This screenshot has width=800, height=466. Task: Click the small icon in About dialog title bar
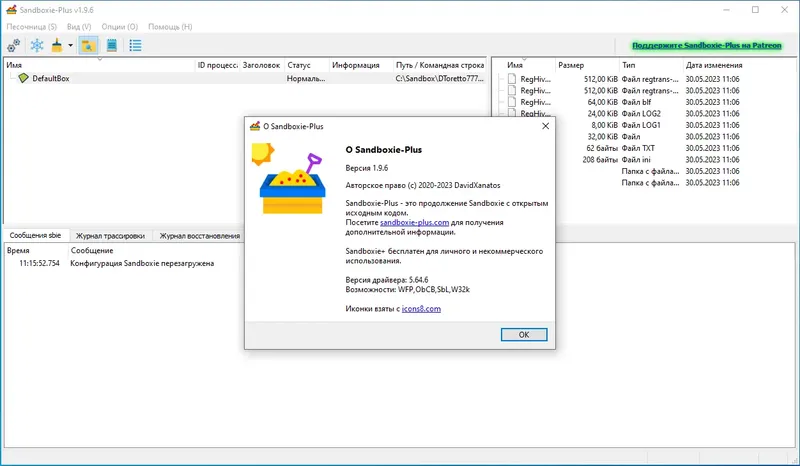(x=255, y=126)
